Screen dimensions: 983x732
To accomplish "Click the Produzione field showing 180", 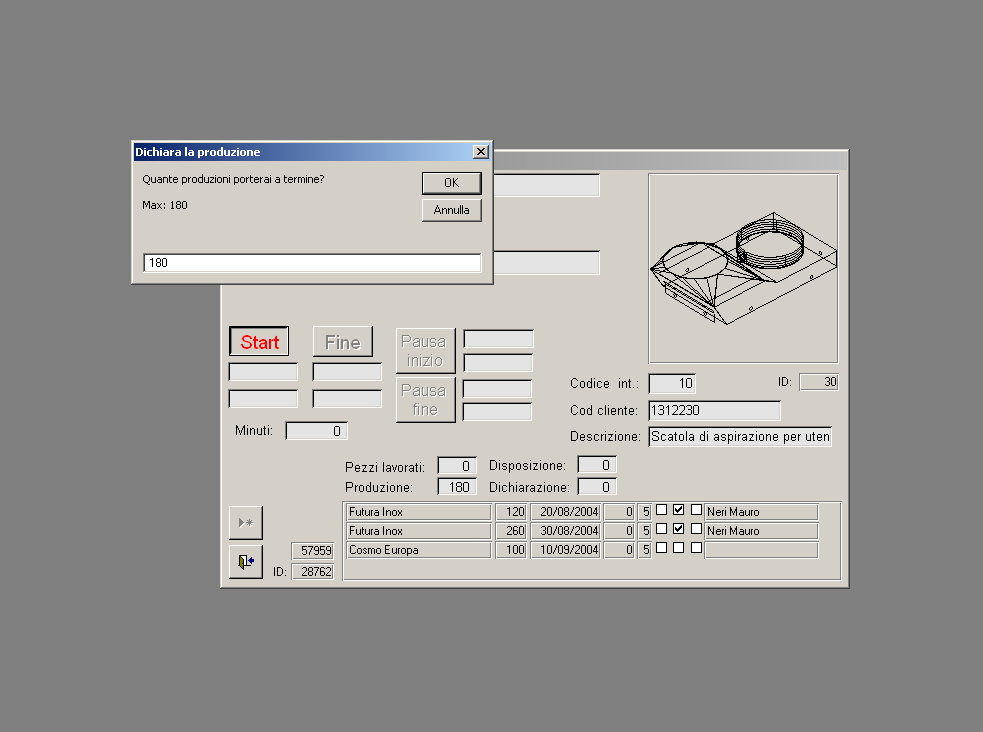I will pos(457,487).
